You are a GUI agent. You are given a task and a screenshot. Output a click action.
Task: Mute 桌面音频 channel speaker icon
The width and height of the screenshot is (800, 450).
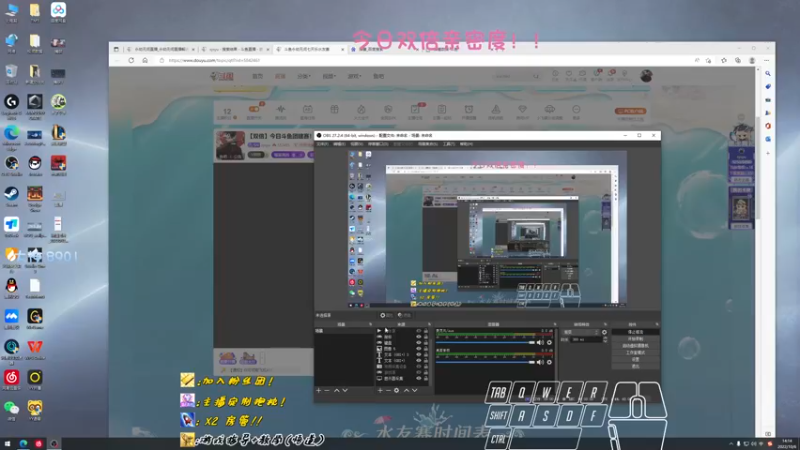pyautogui.click(x=540, y=362)
